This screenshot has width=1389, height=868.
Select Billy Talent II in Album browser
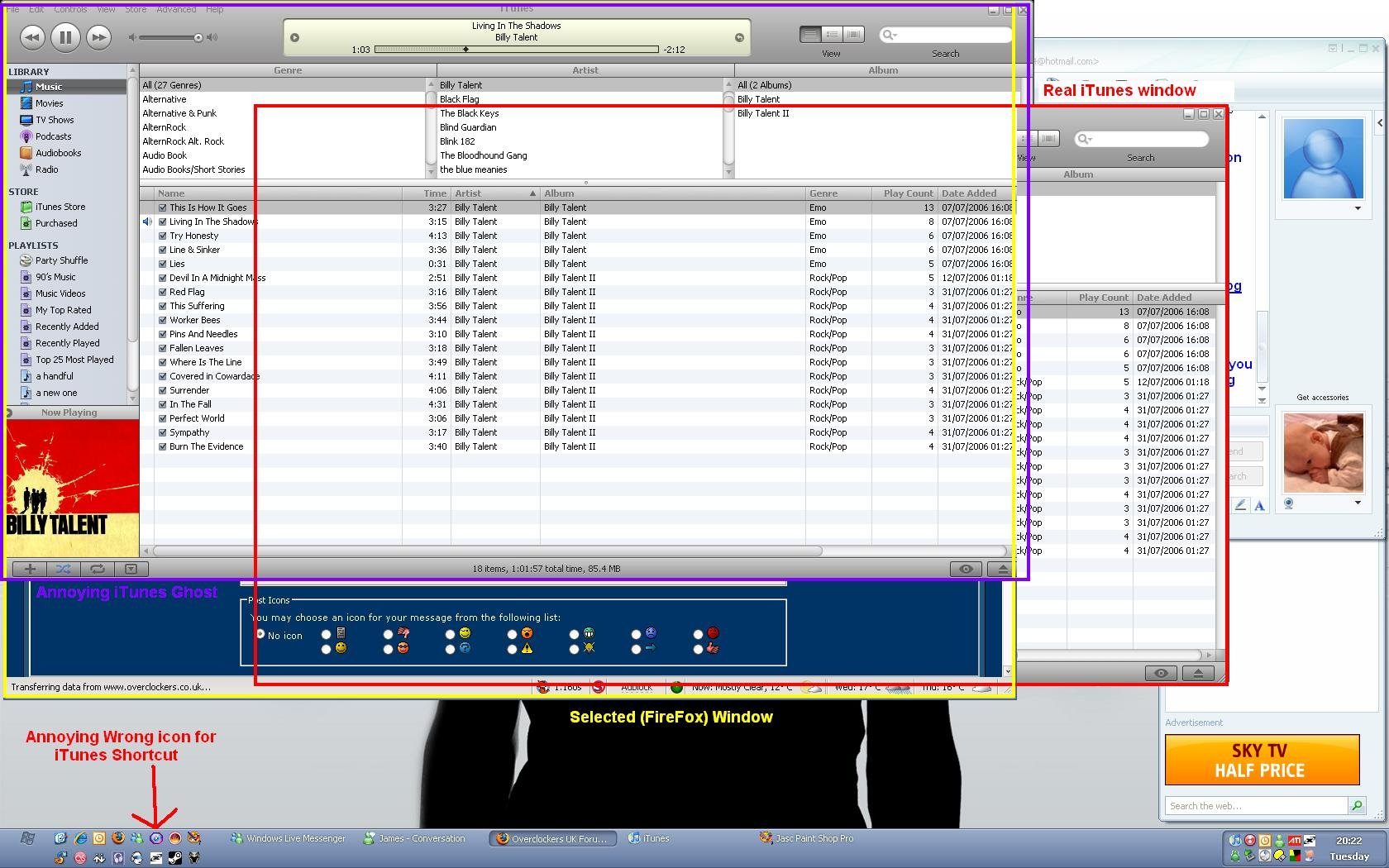763,113
